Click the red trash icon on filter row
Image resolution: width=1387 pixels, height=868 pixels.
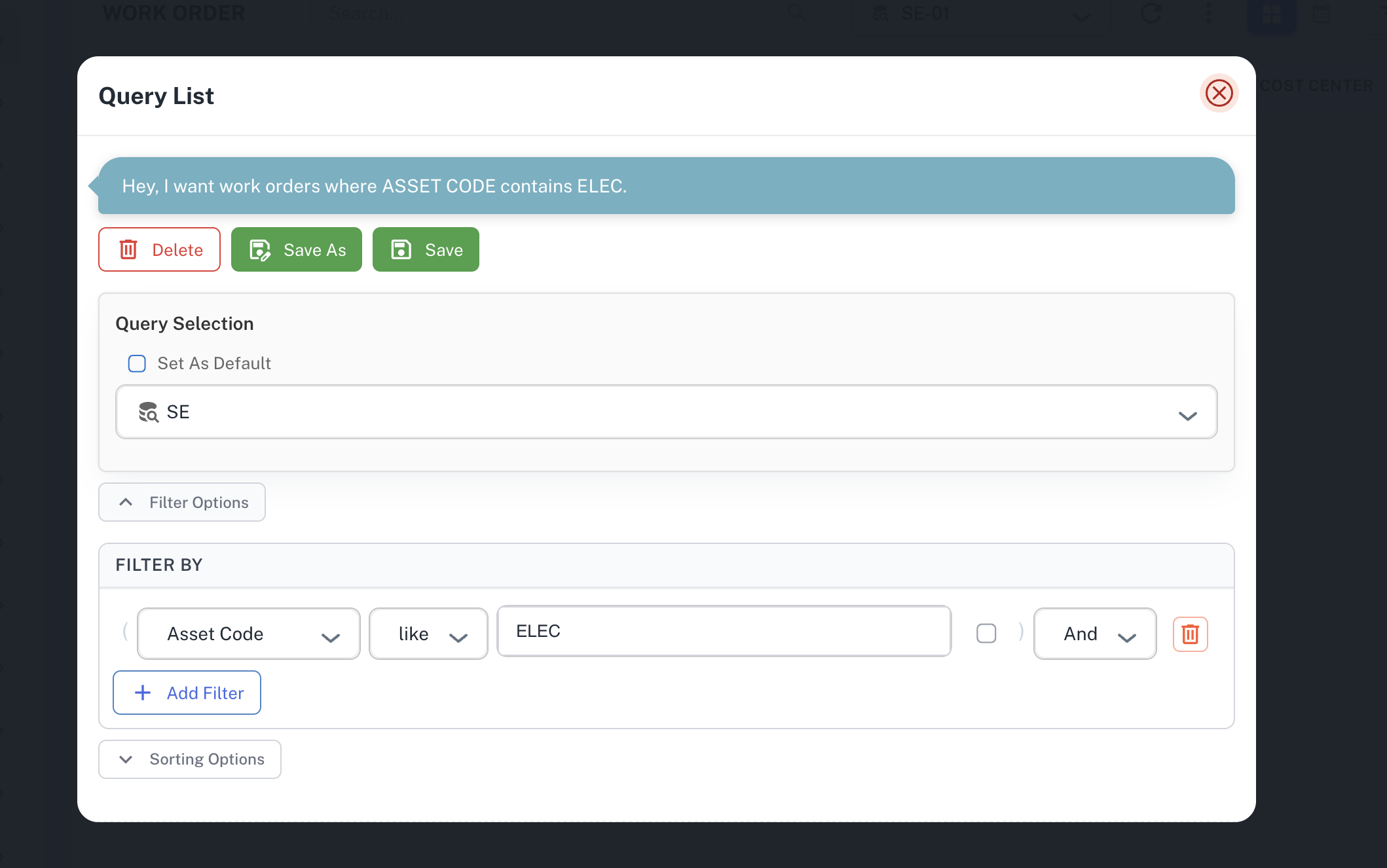[1190, 634]
